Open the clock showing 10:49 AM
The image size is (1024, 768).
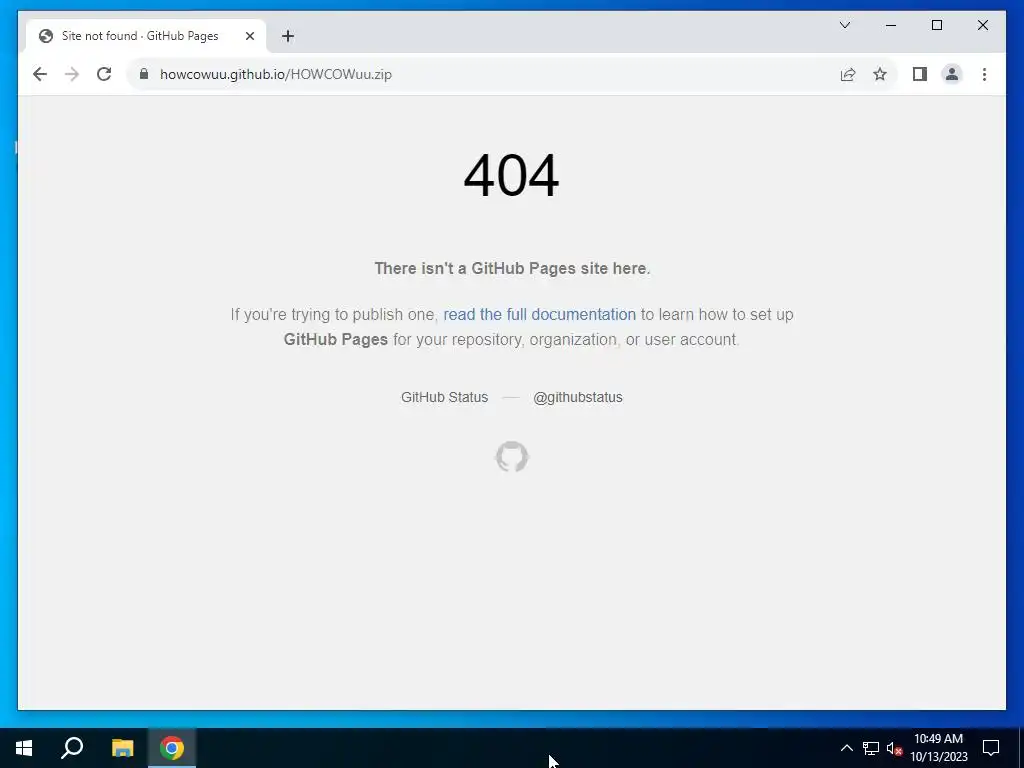(x=938, y=748)
